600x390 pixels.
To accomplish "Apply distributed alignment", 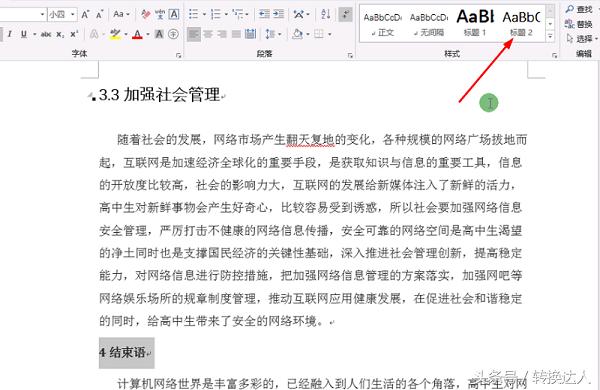I will pos(250,34).
